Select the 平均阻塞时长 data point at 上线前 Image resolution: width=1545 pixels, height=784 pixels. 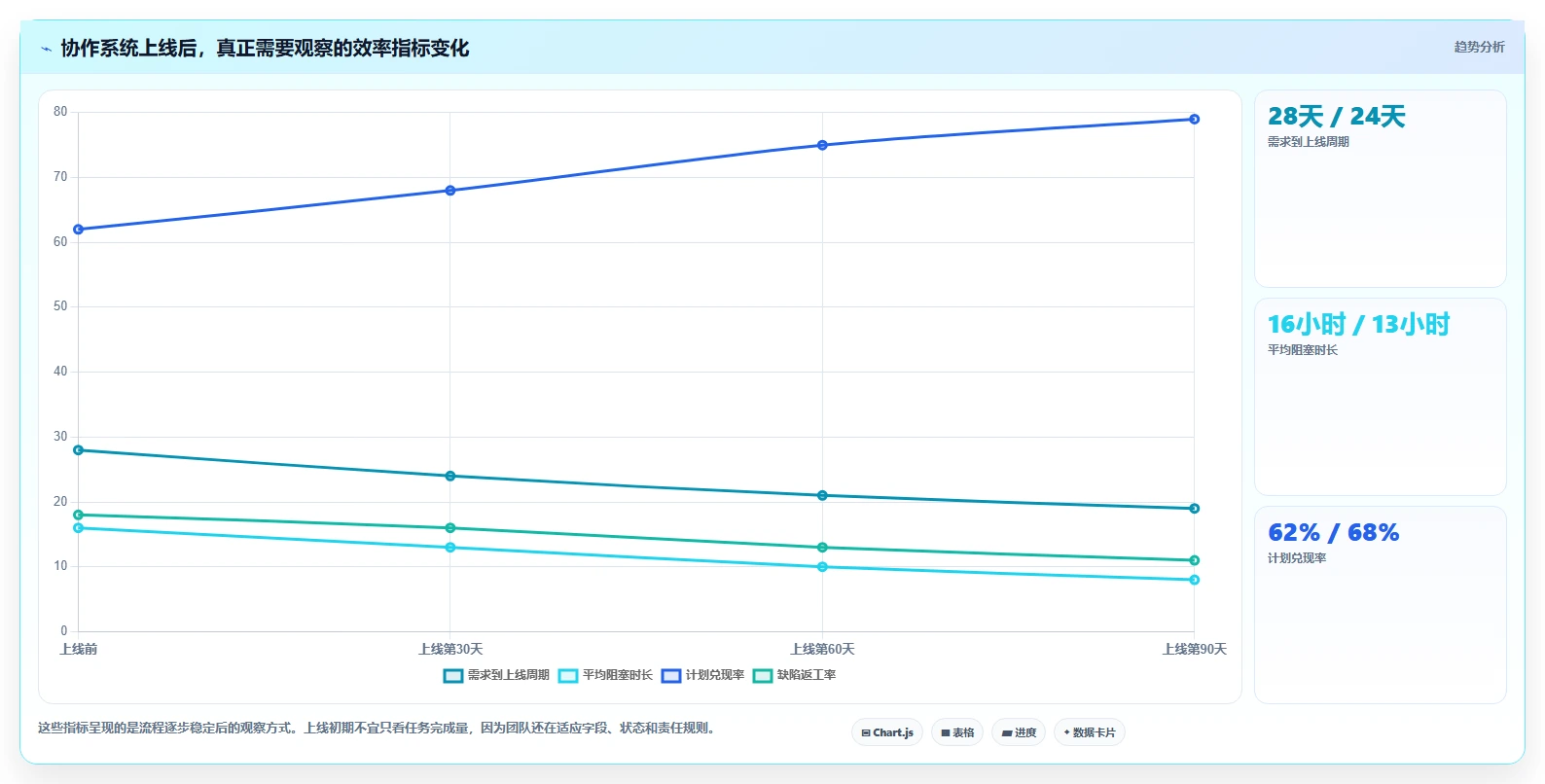[x=78, y=528]
